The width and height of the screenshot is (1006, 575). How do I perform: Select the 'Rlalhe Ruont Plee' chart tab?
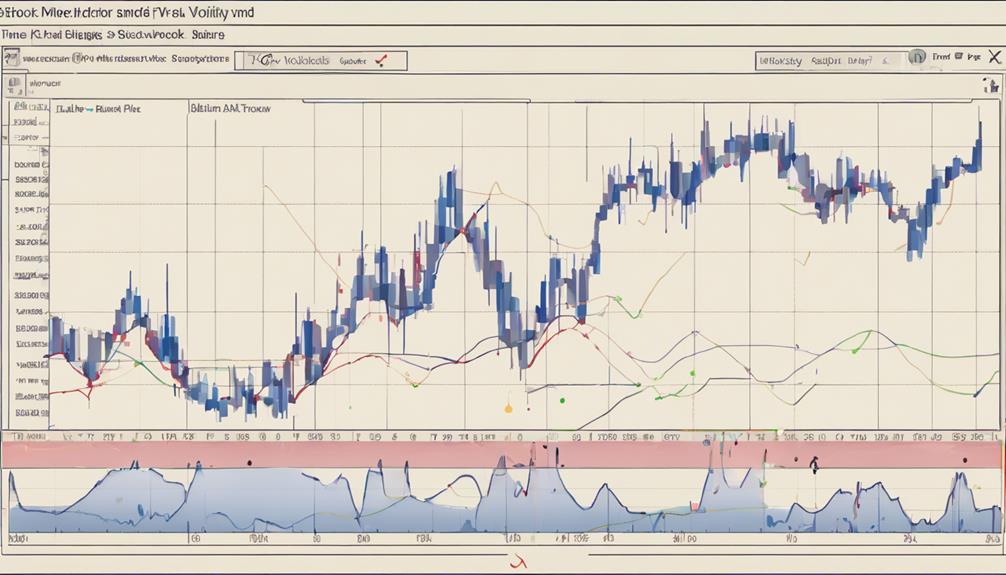98,109
